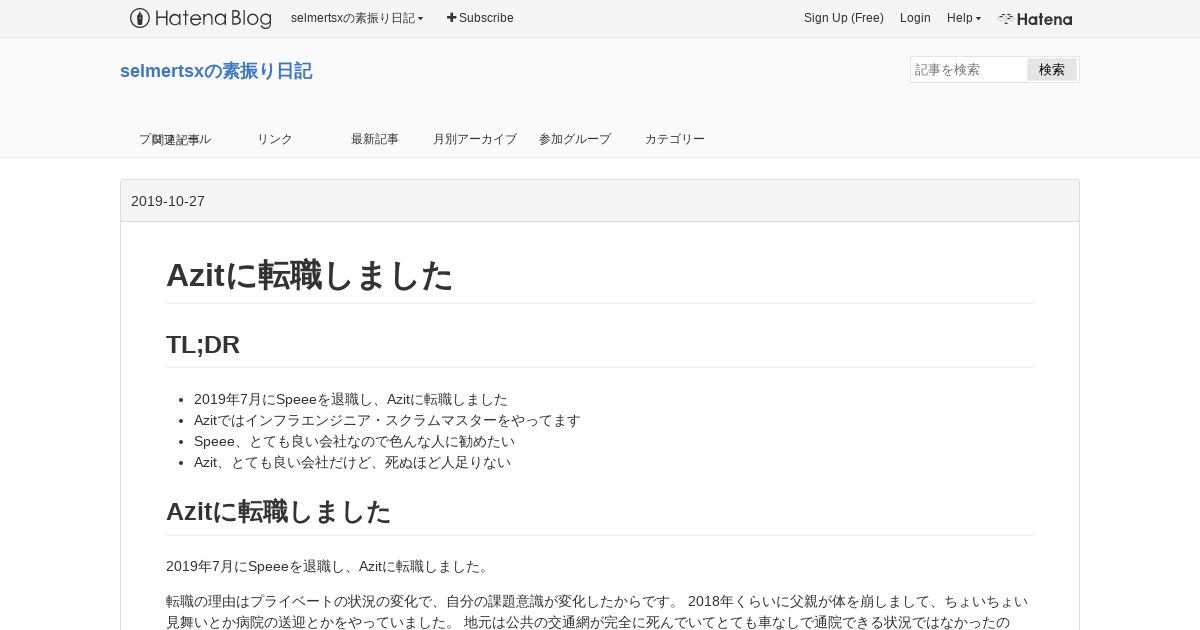Open the 参加グループ tab
This screenshot has height=630, width=1200.
coord(575,139)
